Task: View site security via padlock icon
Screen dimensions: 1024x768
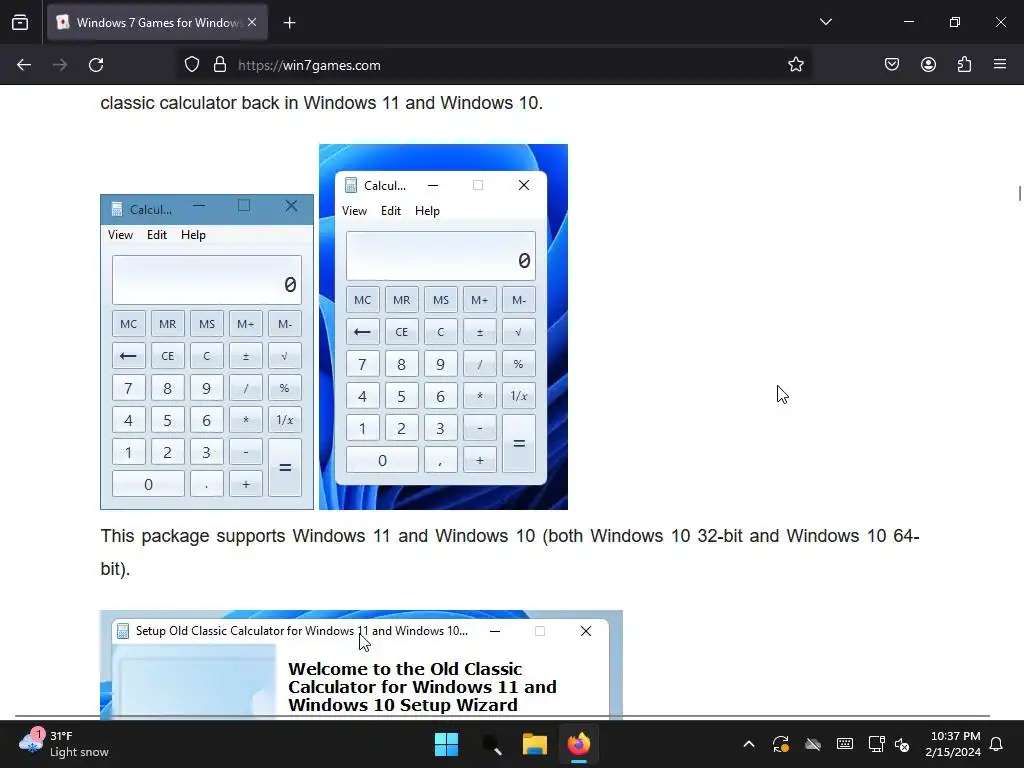Action: pyautogui.click(x=220, y=65)
